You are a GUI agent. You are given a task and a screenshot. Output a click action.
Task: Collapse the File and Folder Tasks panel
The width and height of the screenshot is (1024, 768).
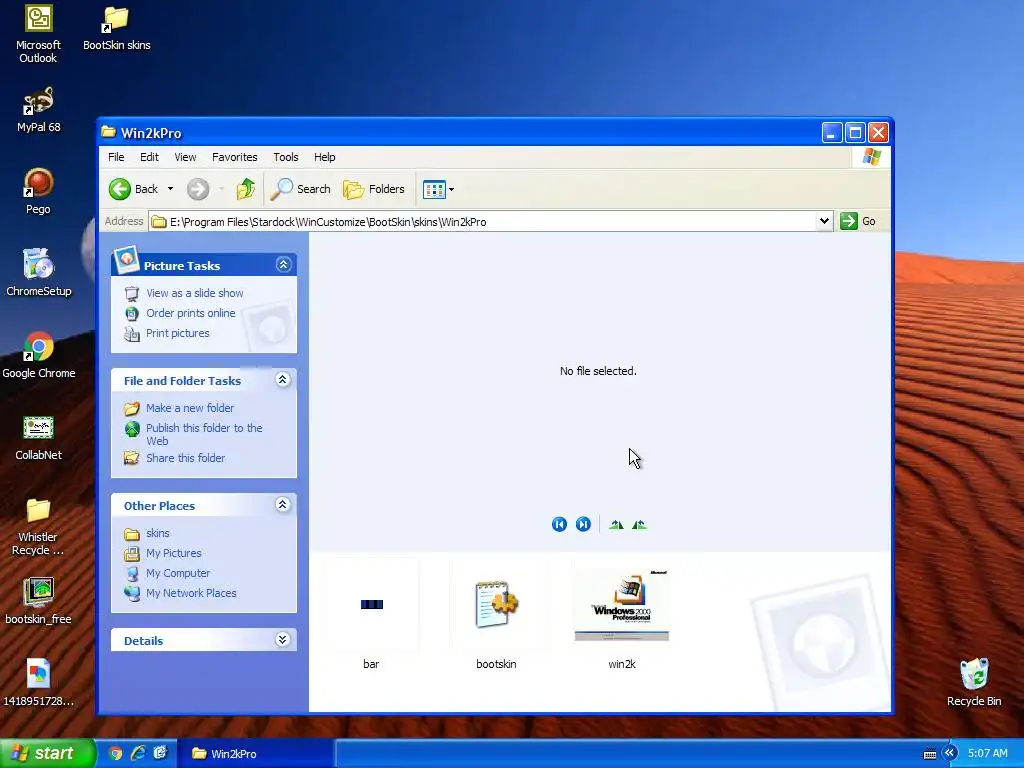(x=283, y=379)
